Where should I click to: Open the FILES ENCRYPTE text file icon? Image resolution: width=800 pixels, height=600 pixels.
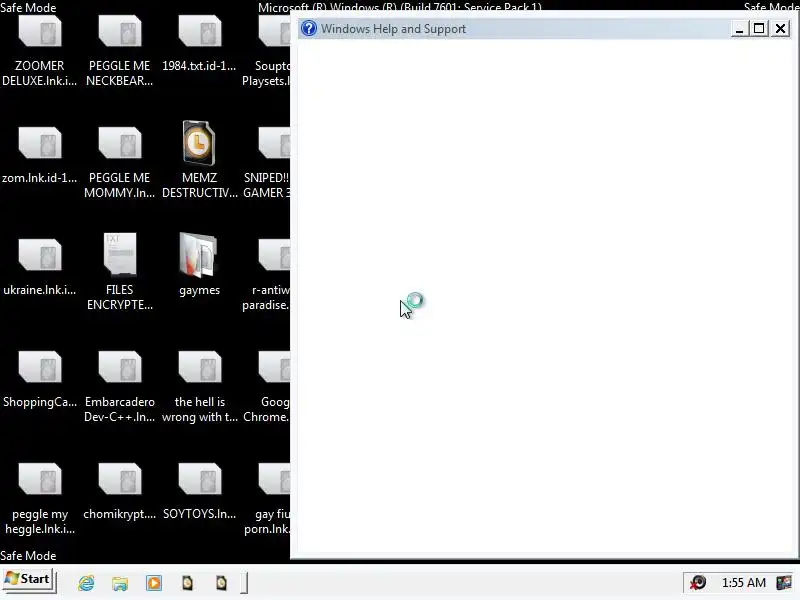120,254
